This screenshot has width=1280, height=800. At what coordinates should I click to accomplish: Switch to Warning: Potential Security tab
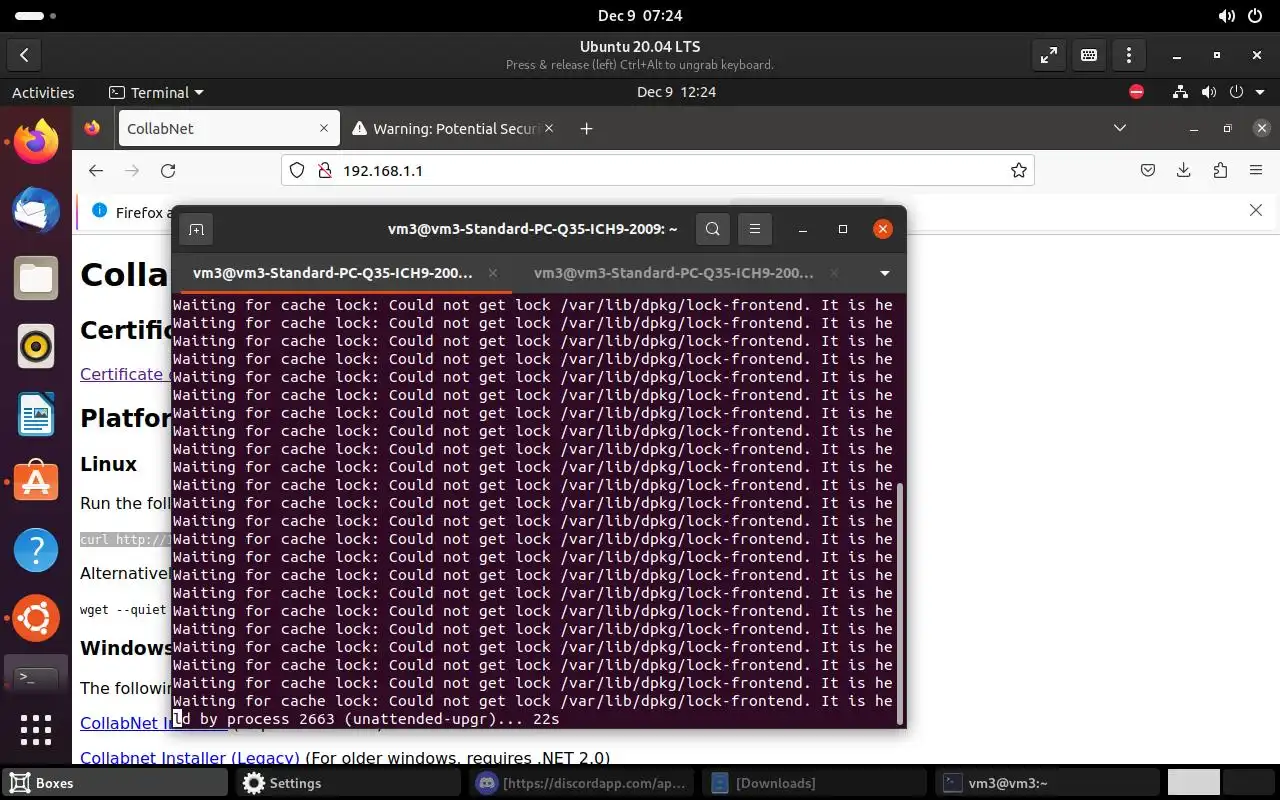tap(454, 128)
